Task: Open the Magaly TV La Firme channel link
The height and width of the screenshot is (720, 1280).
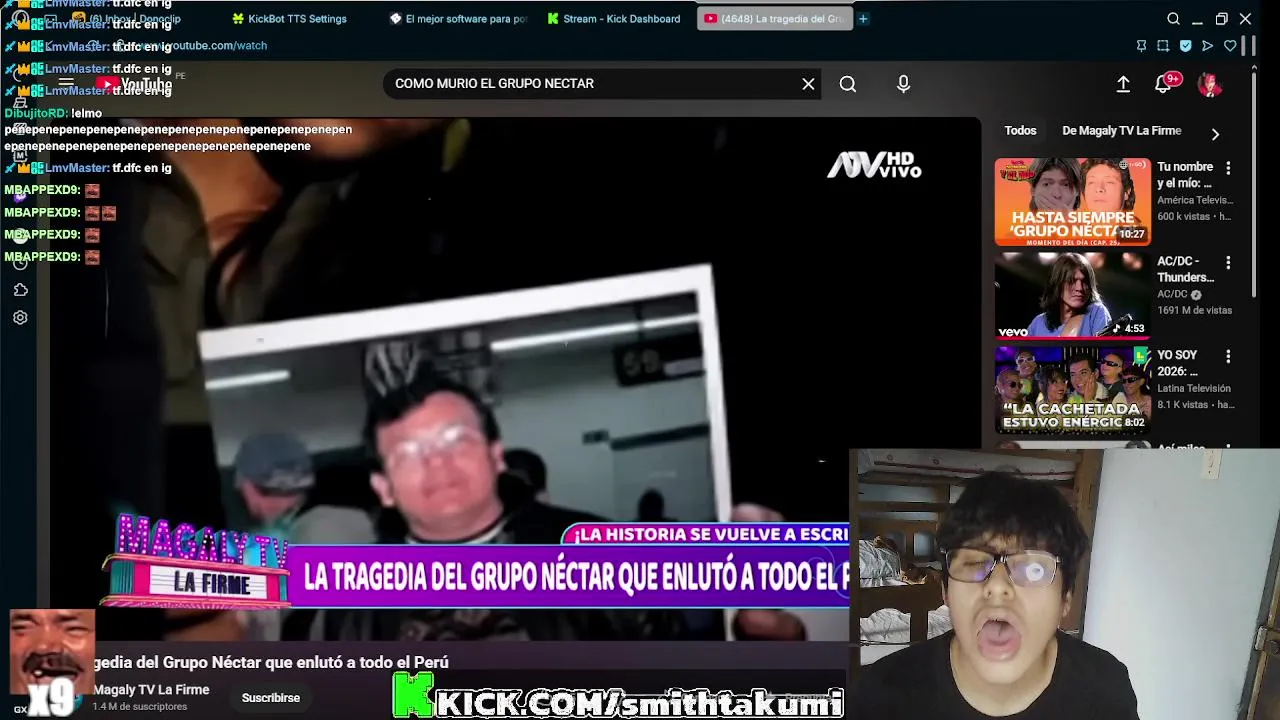Action: tap(151, 690)
